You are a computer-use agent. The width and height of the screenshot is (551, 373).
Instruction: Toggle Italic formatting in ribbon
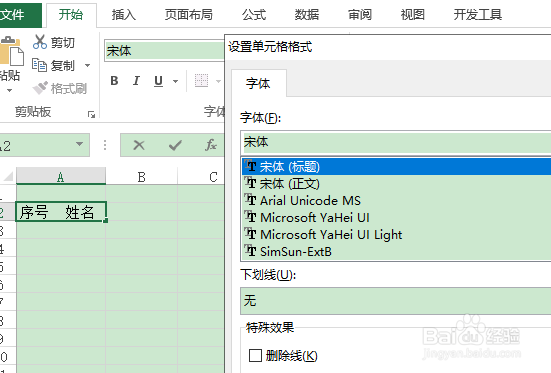click(x=136, y=81)
